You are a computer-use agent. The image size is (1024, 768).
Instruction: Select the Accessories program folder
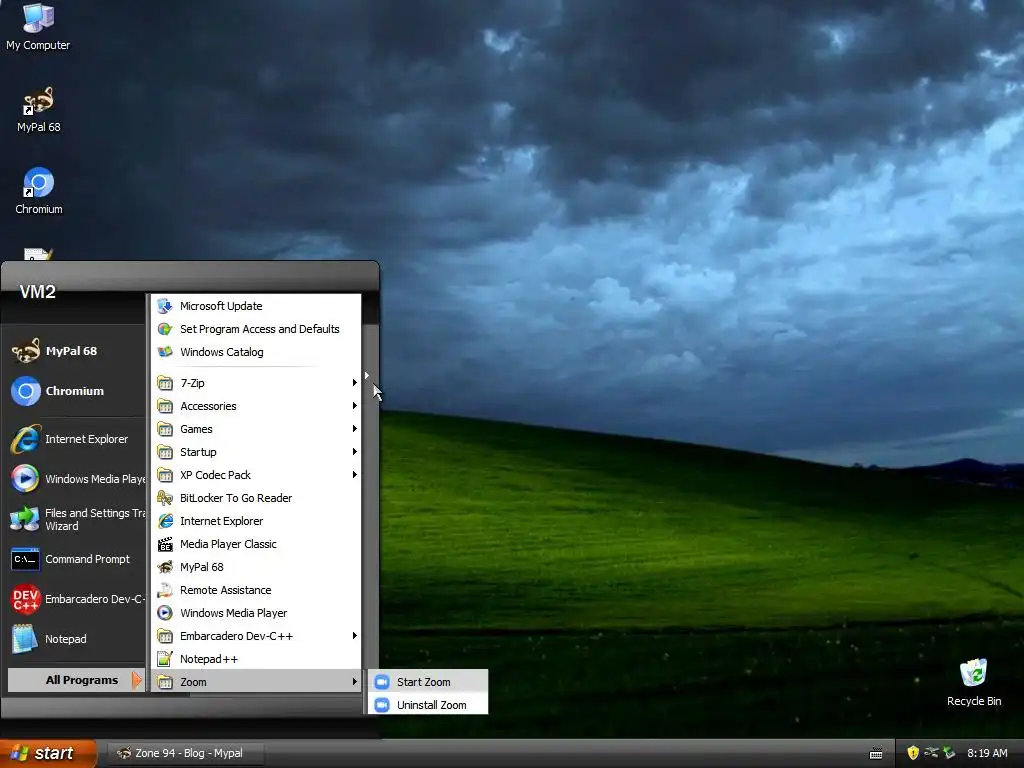point(256,406)
